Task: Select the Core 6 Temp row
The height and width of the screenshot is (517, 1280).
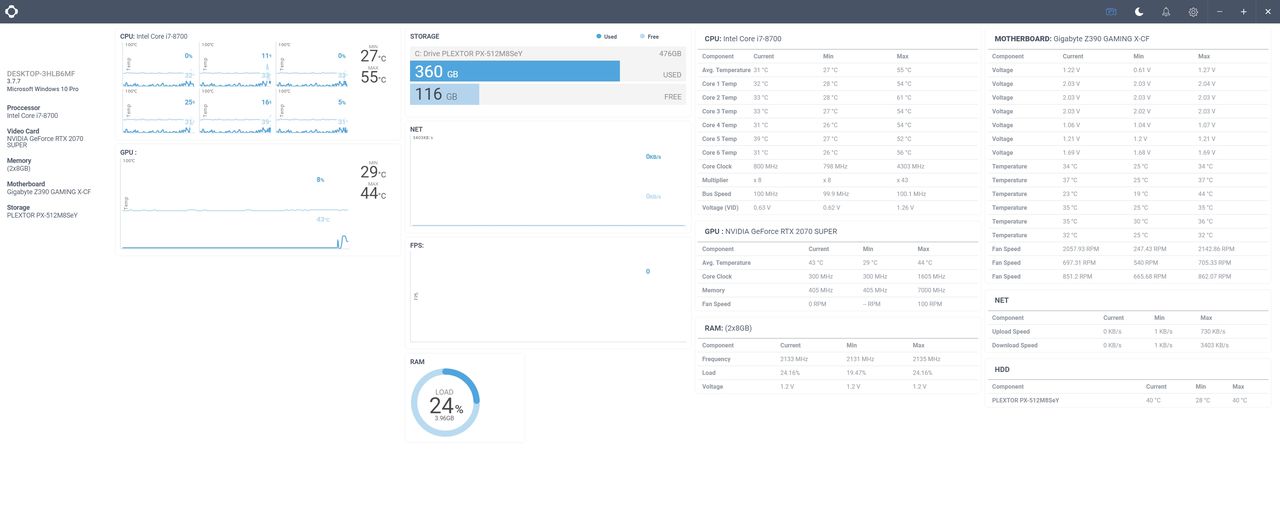Action: pos(837,152)
